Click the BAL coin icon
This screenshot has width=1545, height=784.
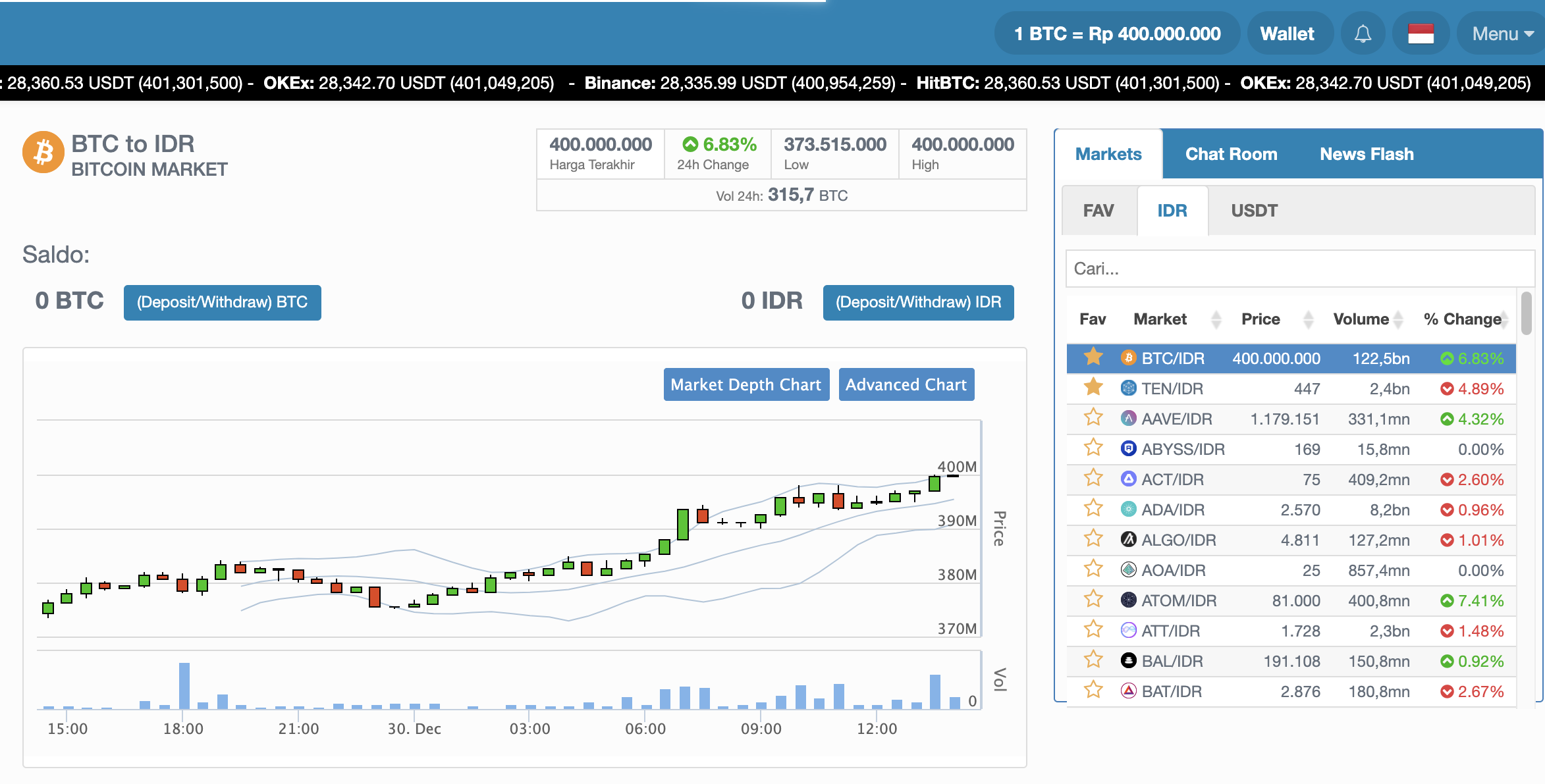coord(1128,661)
